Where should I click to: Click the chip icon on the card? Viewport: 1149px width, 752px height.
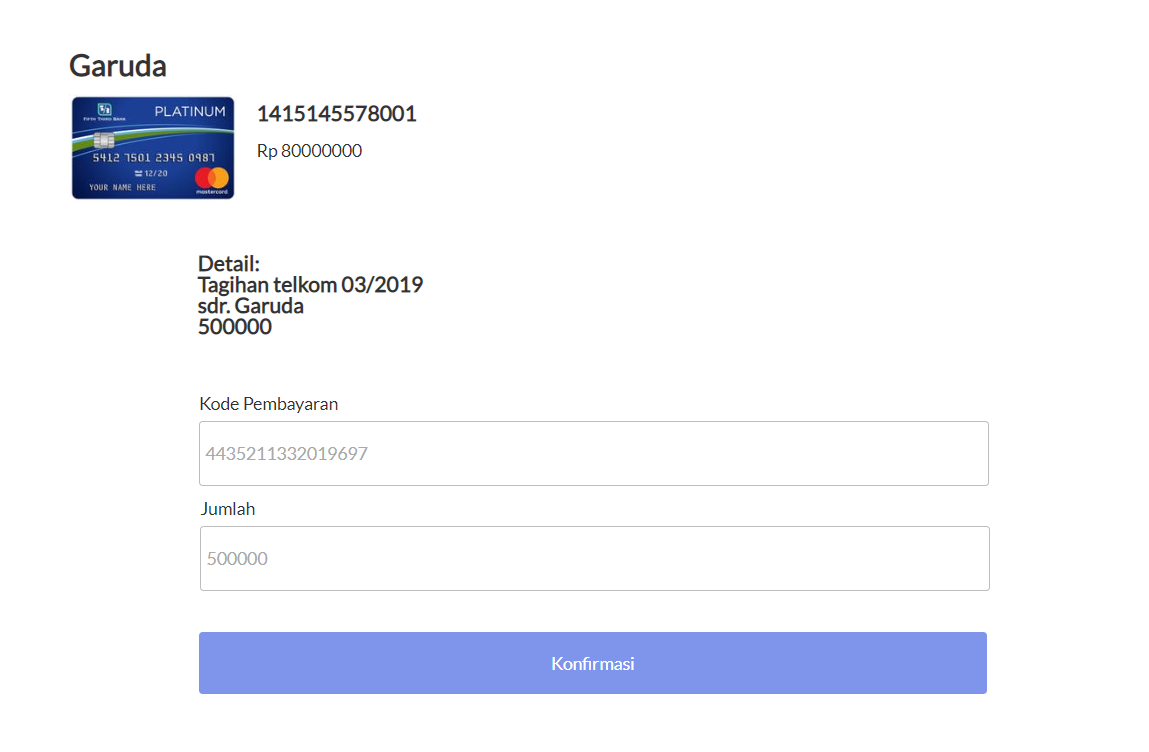104,140
